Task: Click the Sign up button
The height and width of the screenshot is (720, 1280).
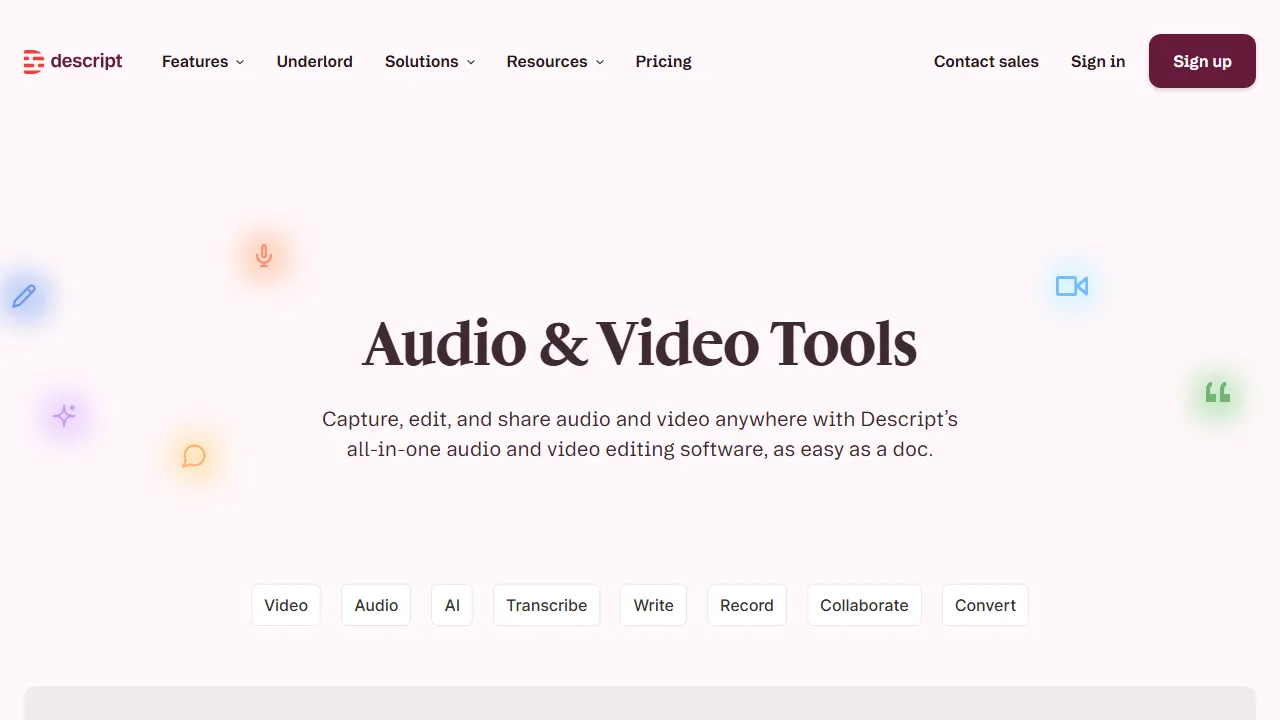Action: tap(1202, 61)
